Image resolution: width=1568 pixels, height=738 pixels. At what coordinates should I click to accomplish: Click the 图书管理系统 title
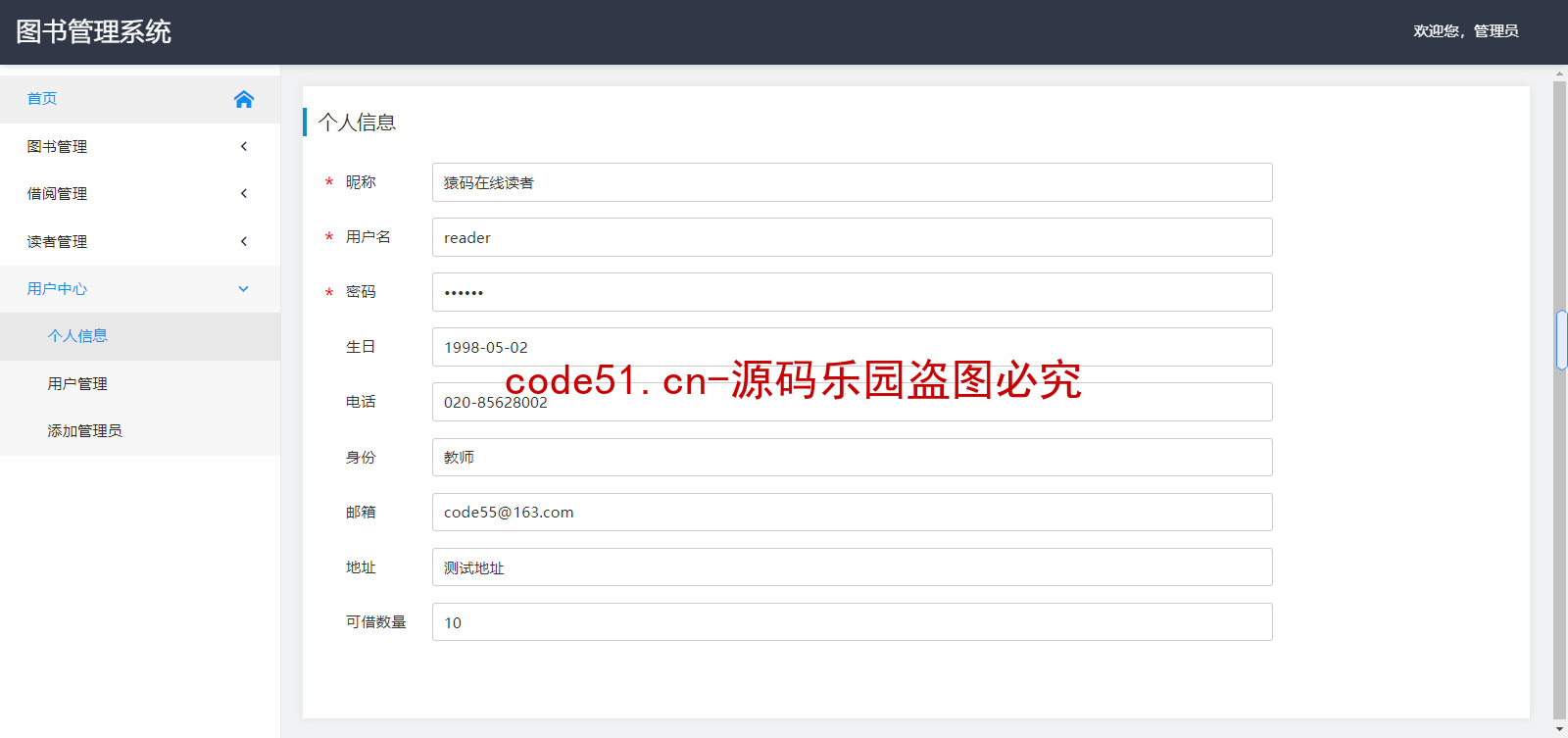[94, 31]
